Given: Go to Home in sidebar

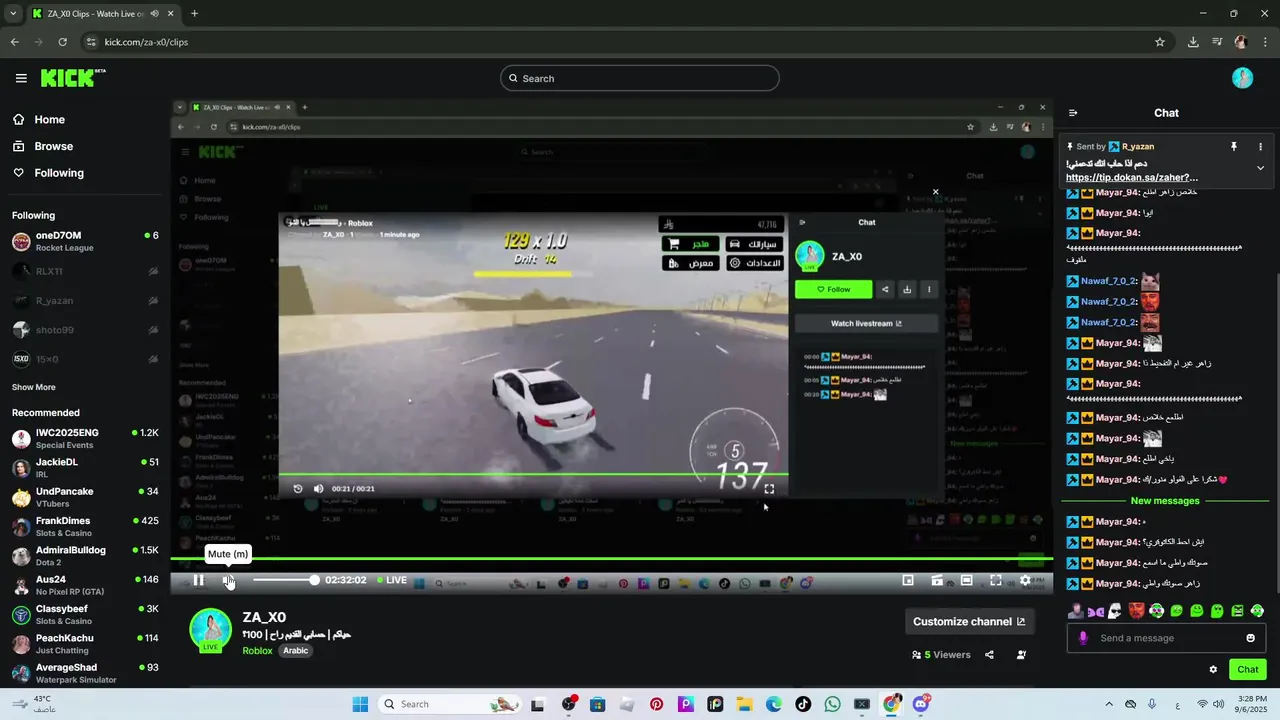Looking at the screenshot, I should 49,119.
